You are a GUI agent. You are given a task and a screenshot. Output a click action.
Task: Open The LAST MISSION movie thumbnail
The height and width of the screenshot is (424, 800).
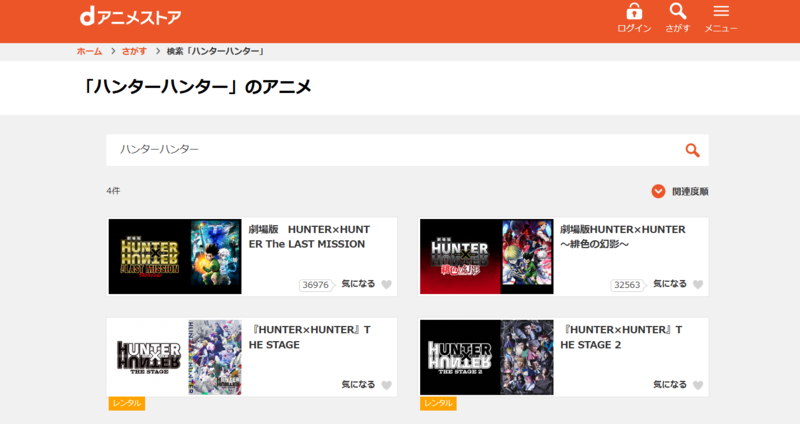click(175, 256)
